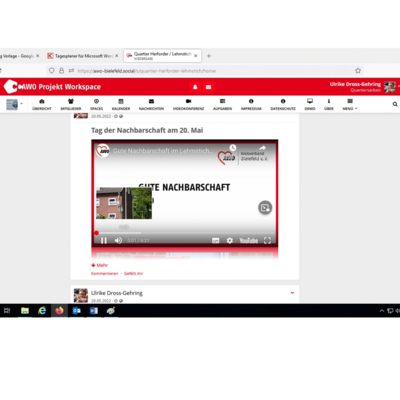Open a new browser tab
Image resolution: width=400 pixels, height=400 pixels.
pos(209,56)
